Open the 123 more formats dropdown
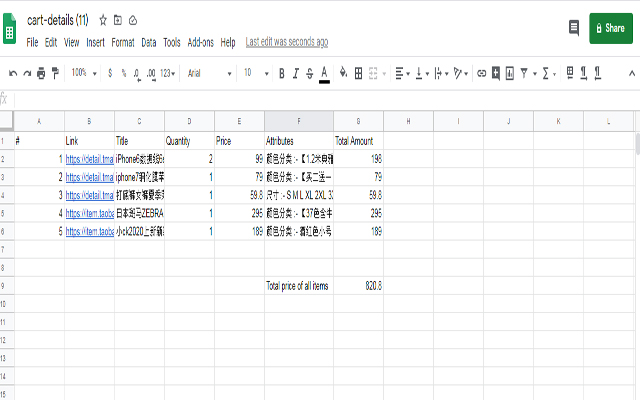 [167, 73]
